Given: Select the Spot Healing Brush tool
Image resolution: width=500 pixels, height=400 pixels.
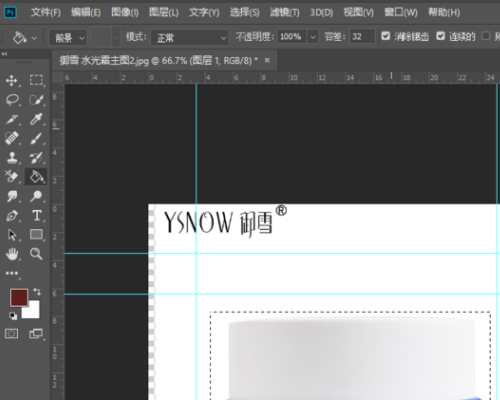Looking at the screenshot, I should coord(12,138).
